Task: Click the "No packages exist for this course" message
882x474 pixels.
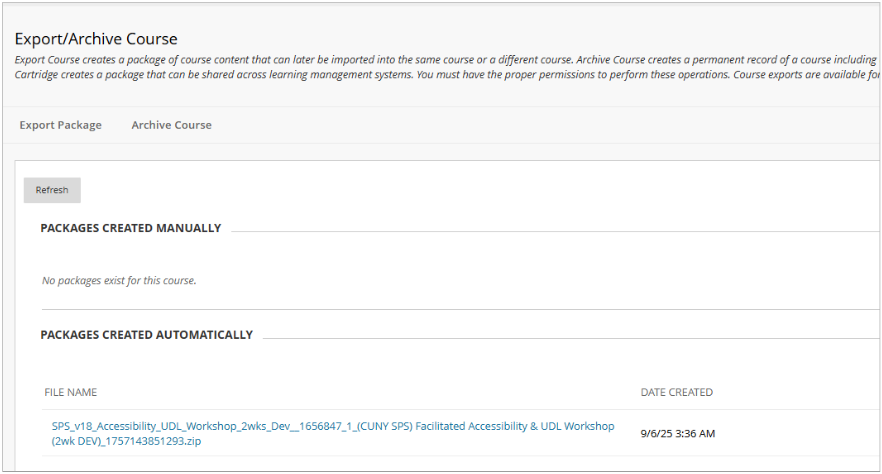Action: [119, 280]
